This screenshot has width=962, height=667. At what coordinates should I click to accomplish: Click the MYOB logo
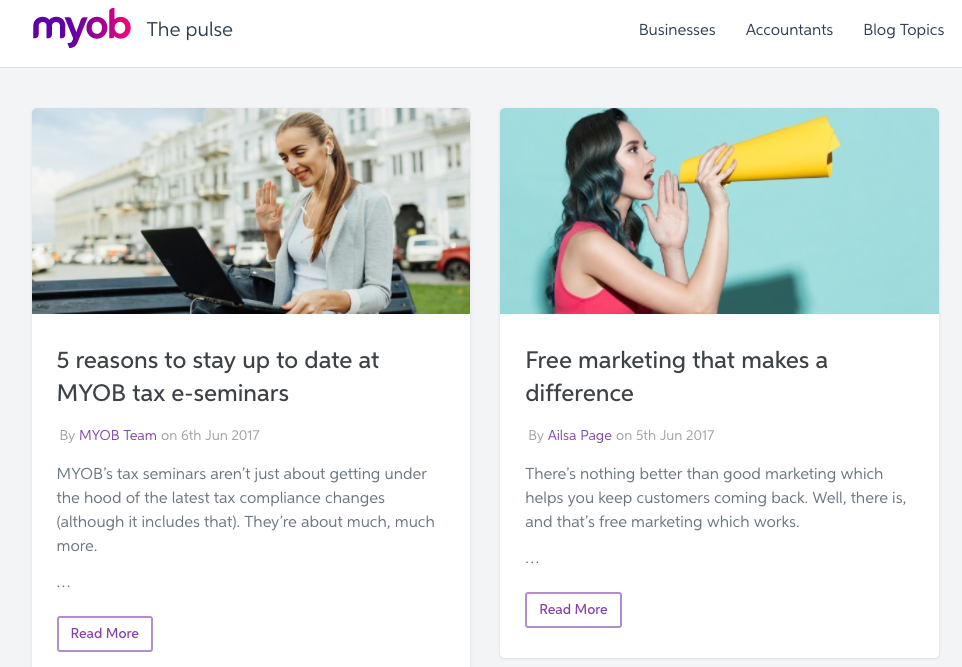pos(81,28)
